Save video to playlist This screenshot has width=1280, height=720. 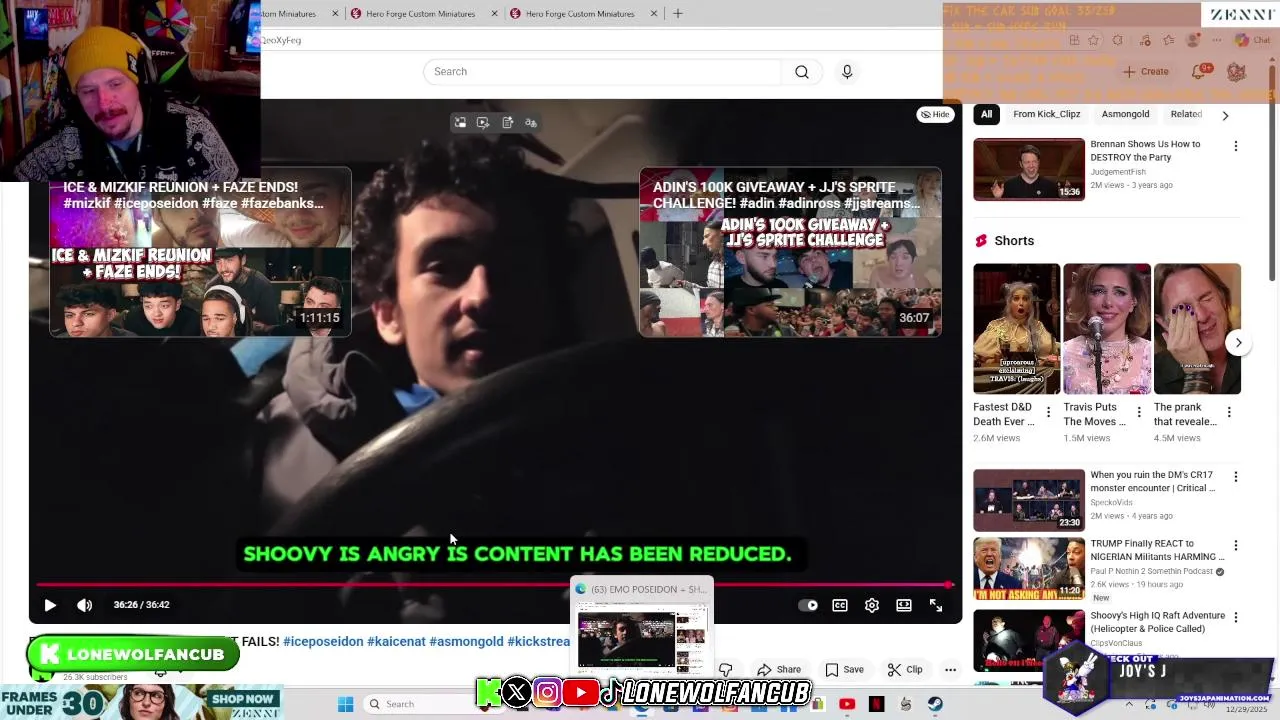845,670
